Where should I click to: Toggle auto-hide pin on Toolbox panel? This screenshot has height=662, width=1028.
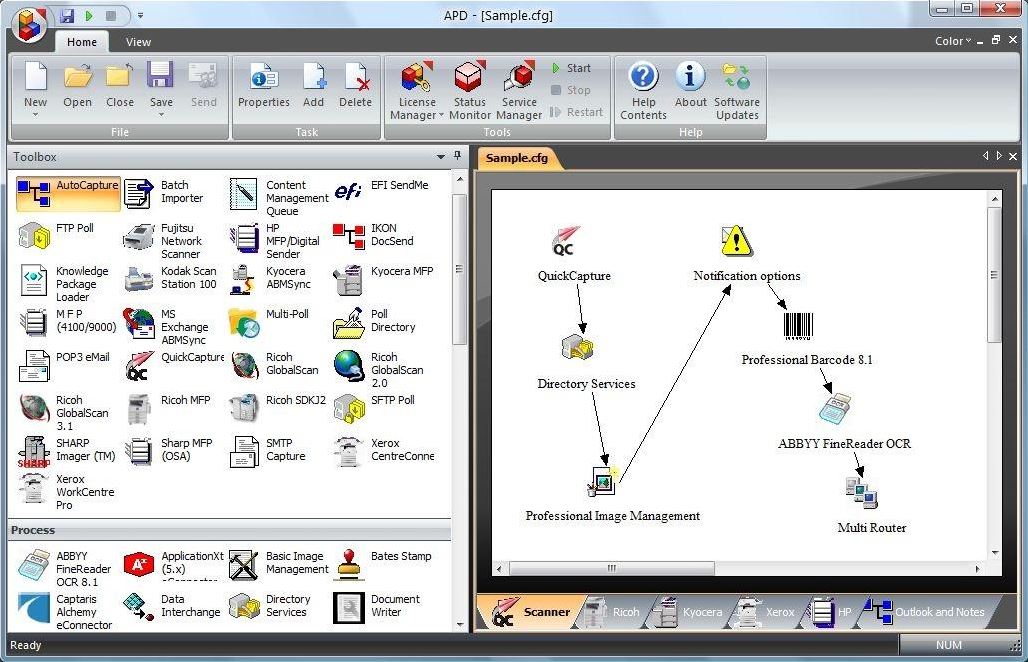[x=457, y=156]
